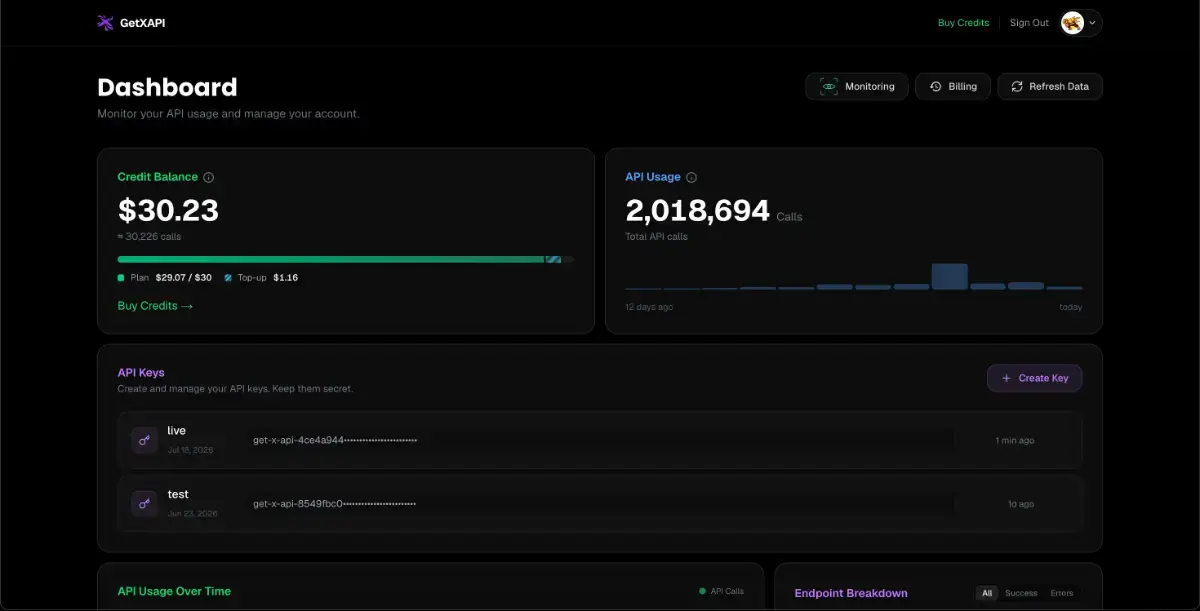Image resolution: width=1200 pixels, height=611 pixels.
Task: Follow the Buy Credits arrow link in Credit Balance
Action: pos(155,306)
